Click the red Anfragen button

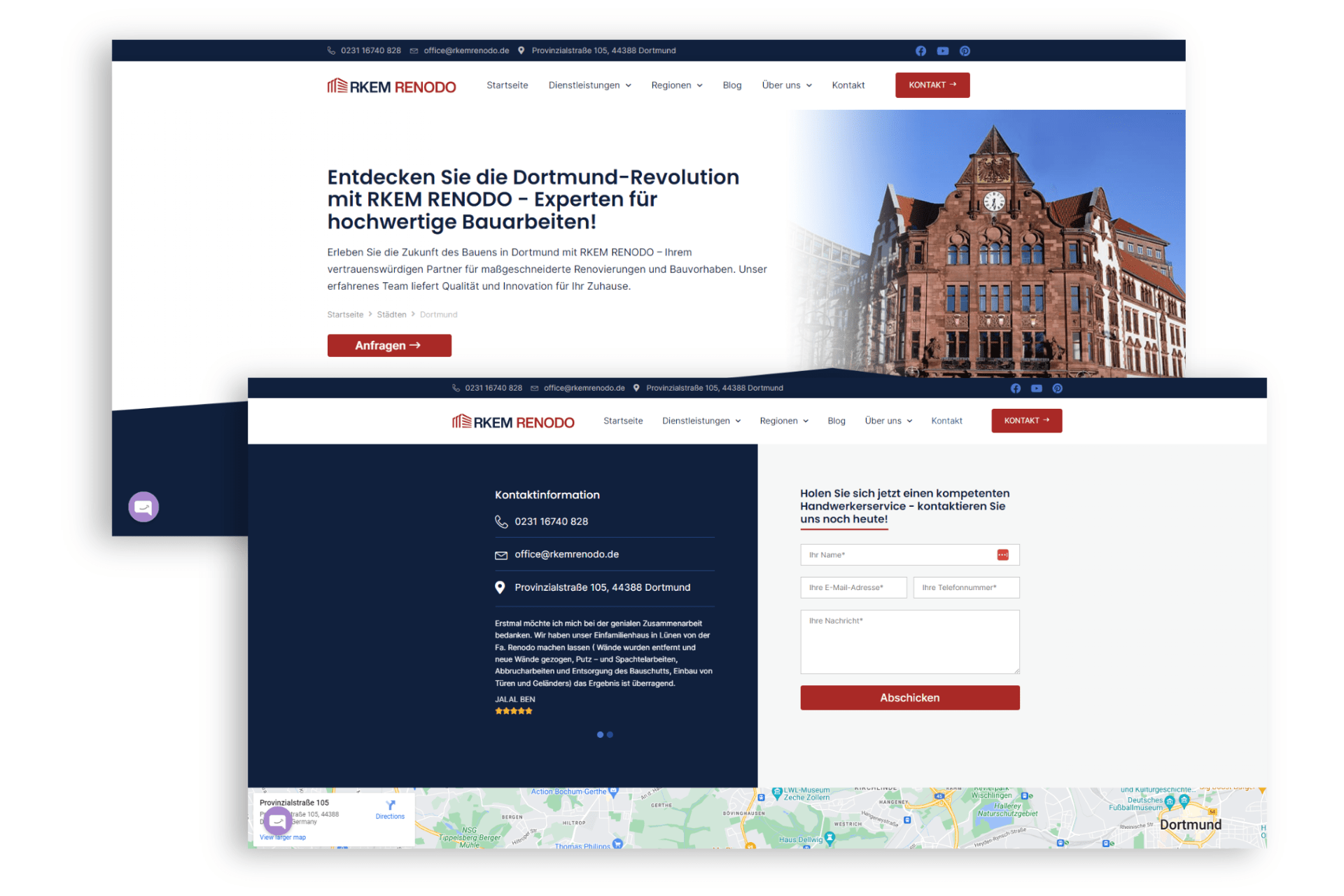click(x=389, y=345)
